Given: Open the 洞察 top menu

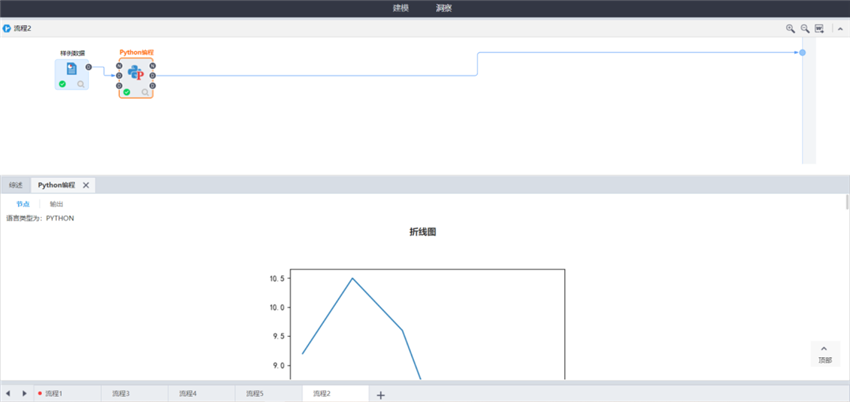Looking at the screenshot, I should [x=444, y=8].
